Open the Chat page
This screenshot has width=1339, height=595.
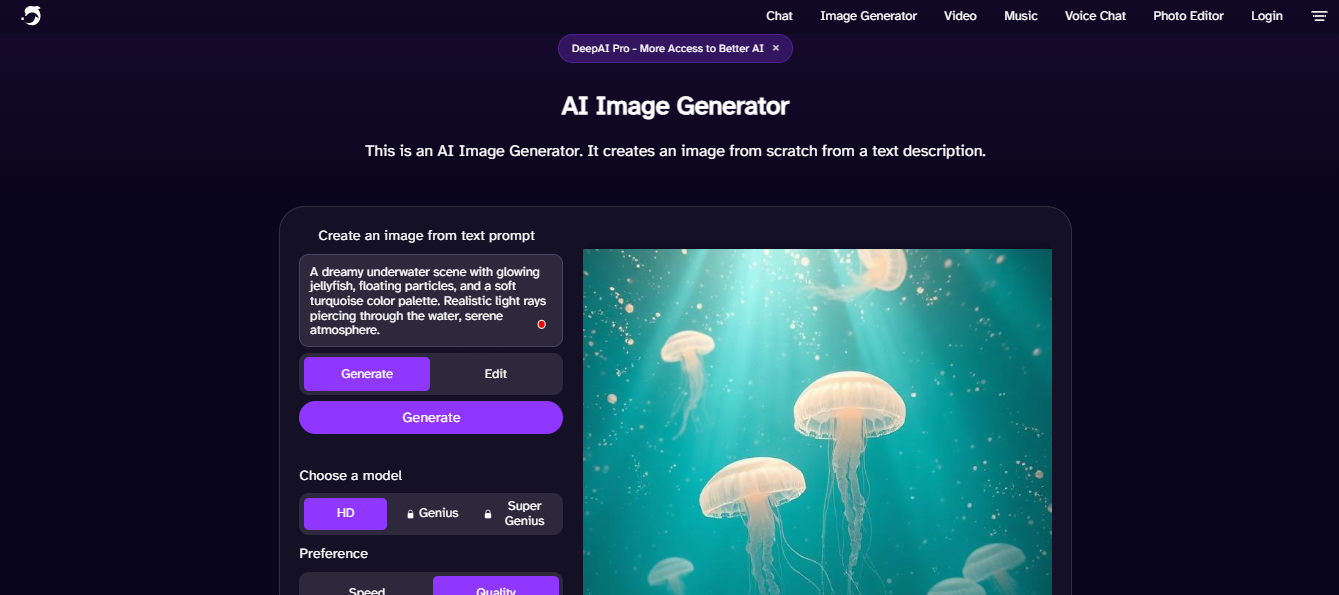779,16
